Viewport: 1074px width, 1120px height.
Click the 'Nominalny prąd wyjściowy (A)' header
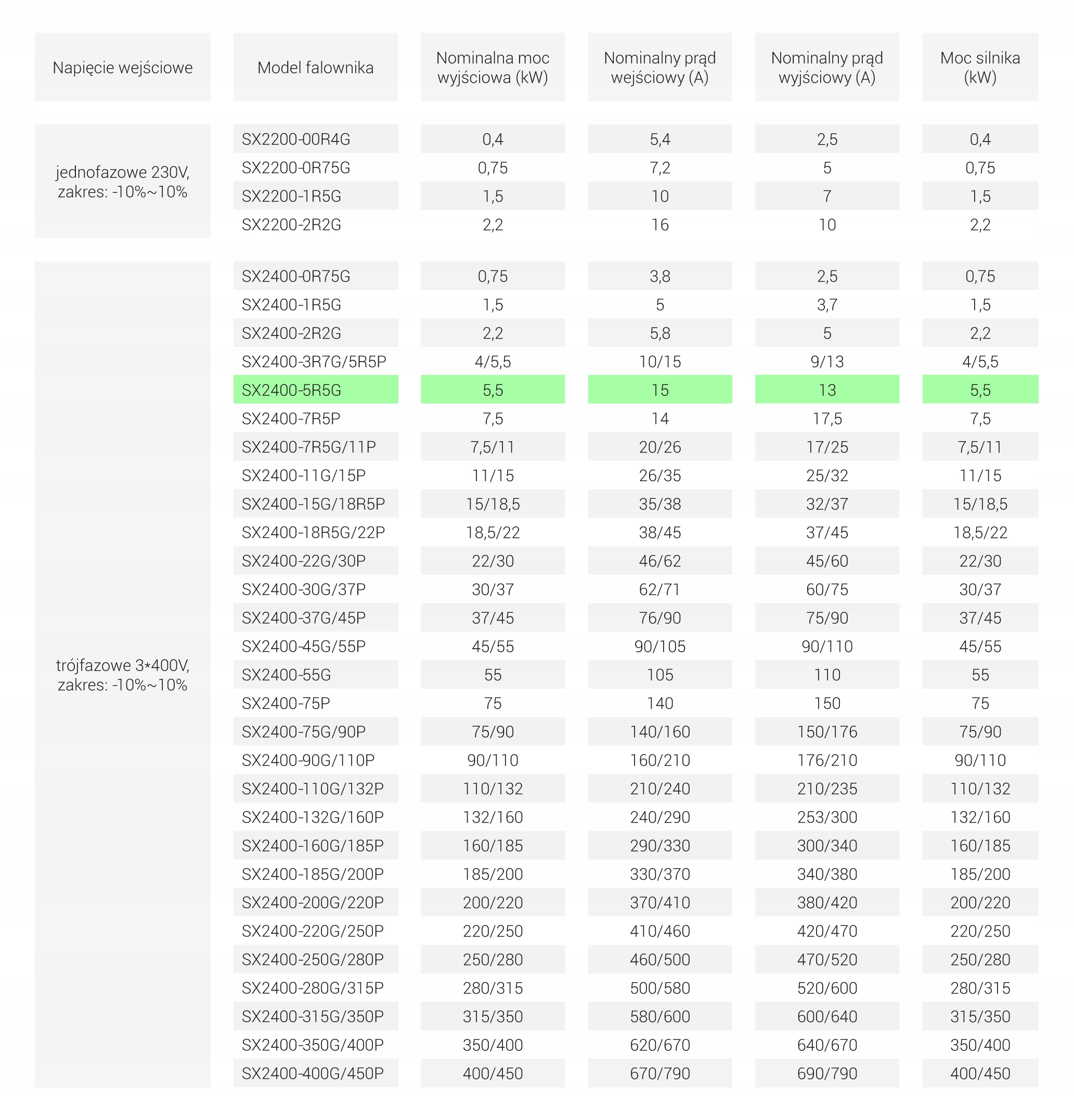pyautogui.click(x=826, y=68)
